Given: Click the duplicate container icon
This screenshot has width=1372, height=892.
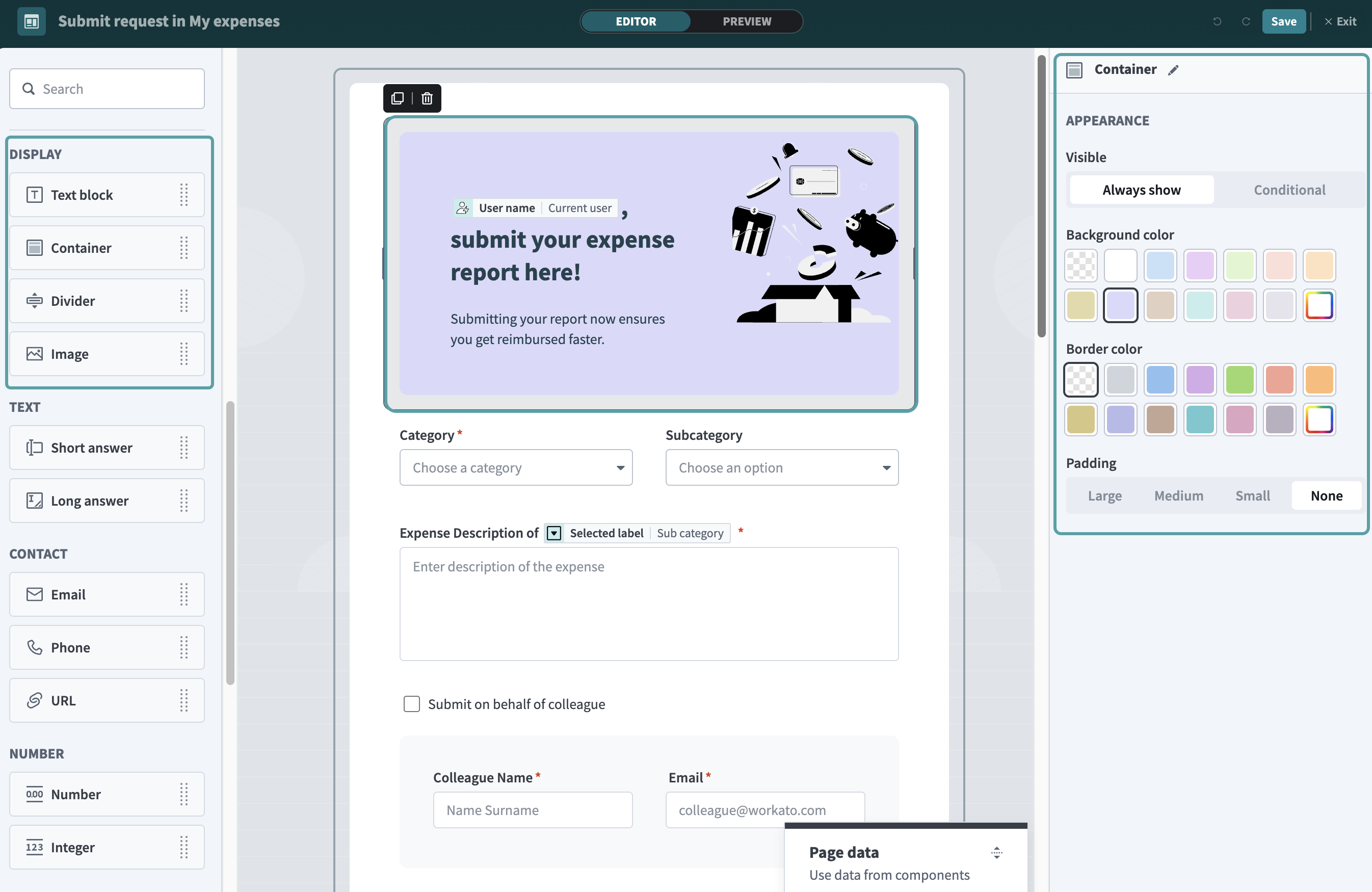Looking at the screenshot, I should 397,98.
